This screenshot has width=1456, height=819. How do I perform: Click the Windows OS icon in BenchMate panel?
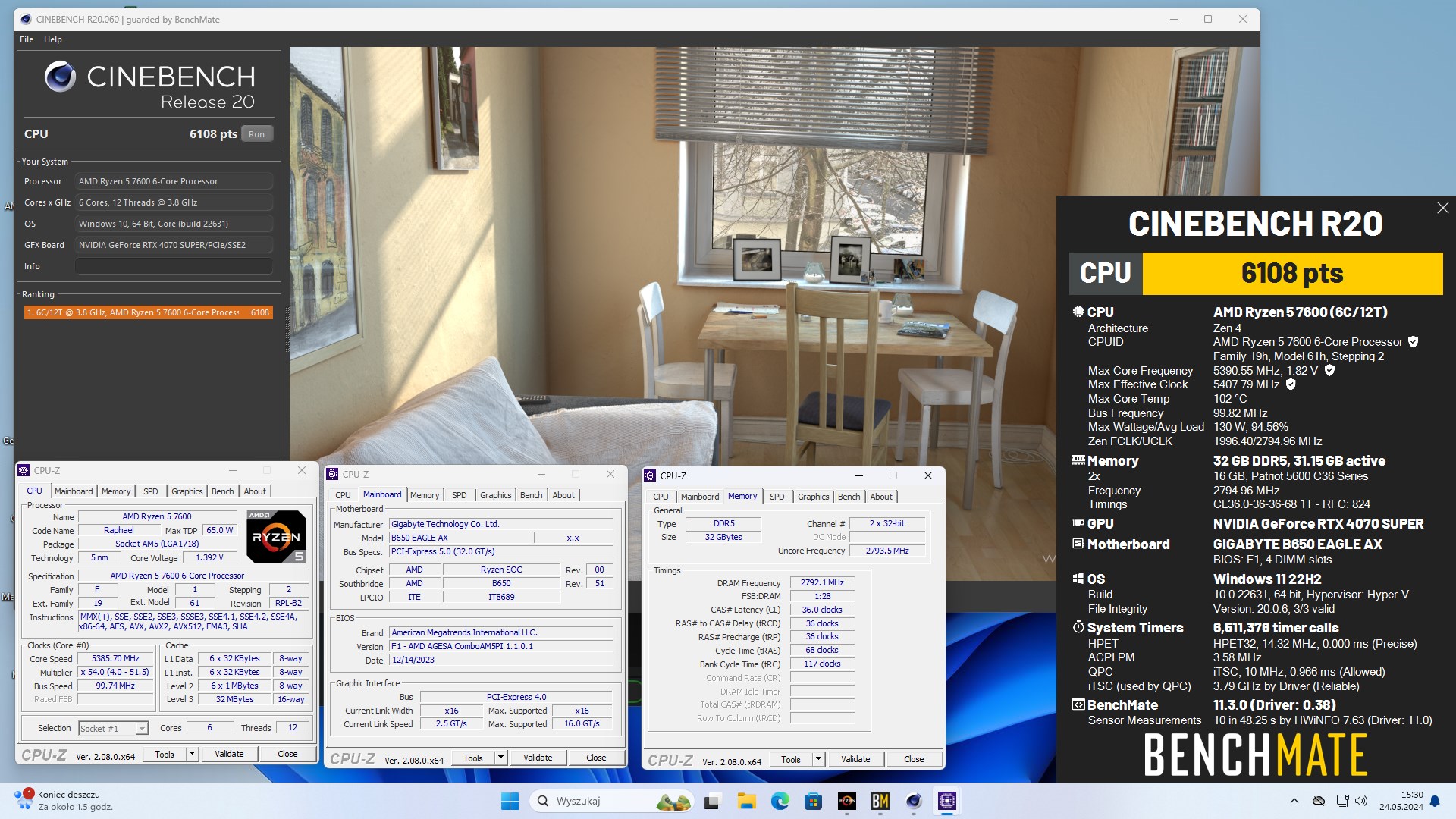(1078, 579)
